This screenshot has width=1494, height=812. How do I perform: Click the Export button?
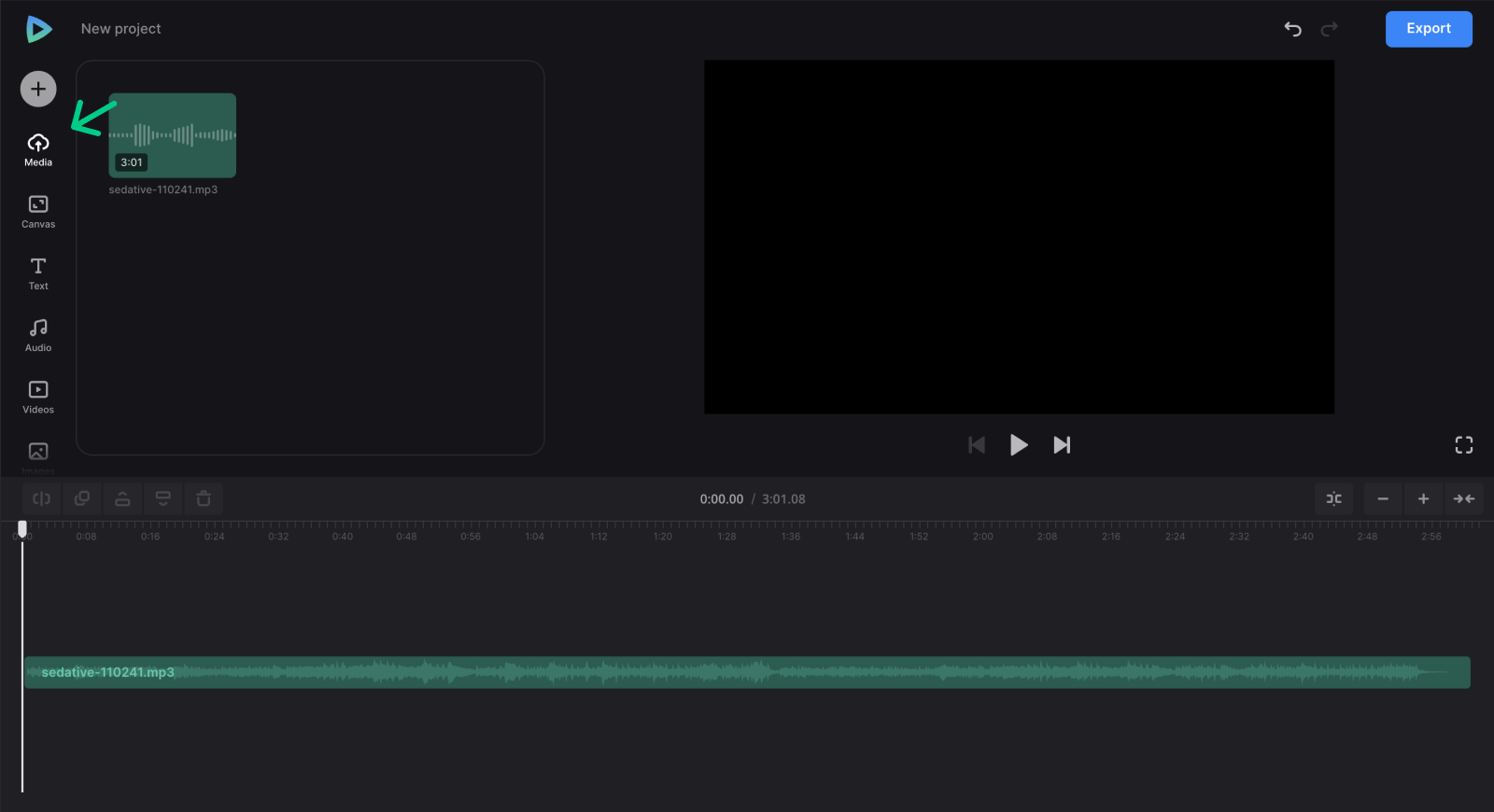point(1429,29)
